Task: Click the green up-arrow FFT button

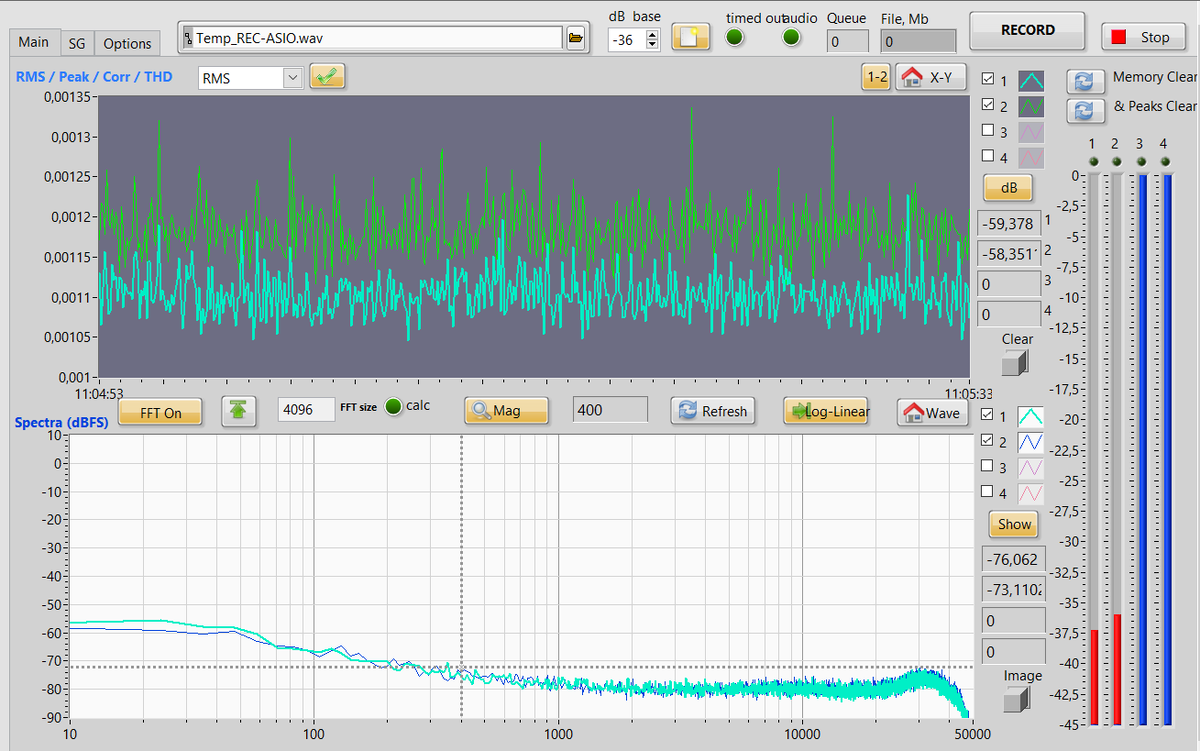Action: coord(238,411)
